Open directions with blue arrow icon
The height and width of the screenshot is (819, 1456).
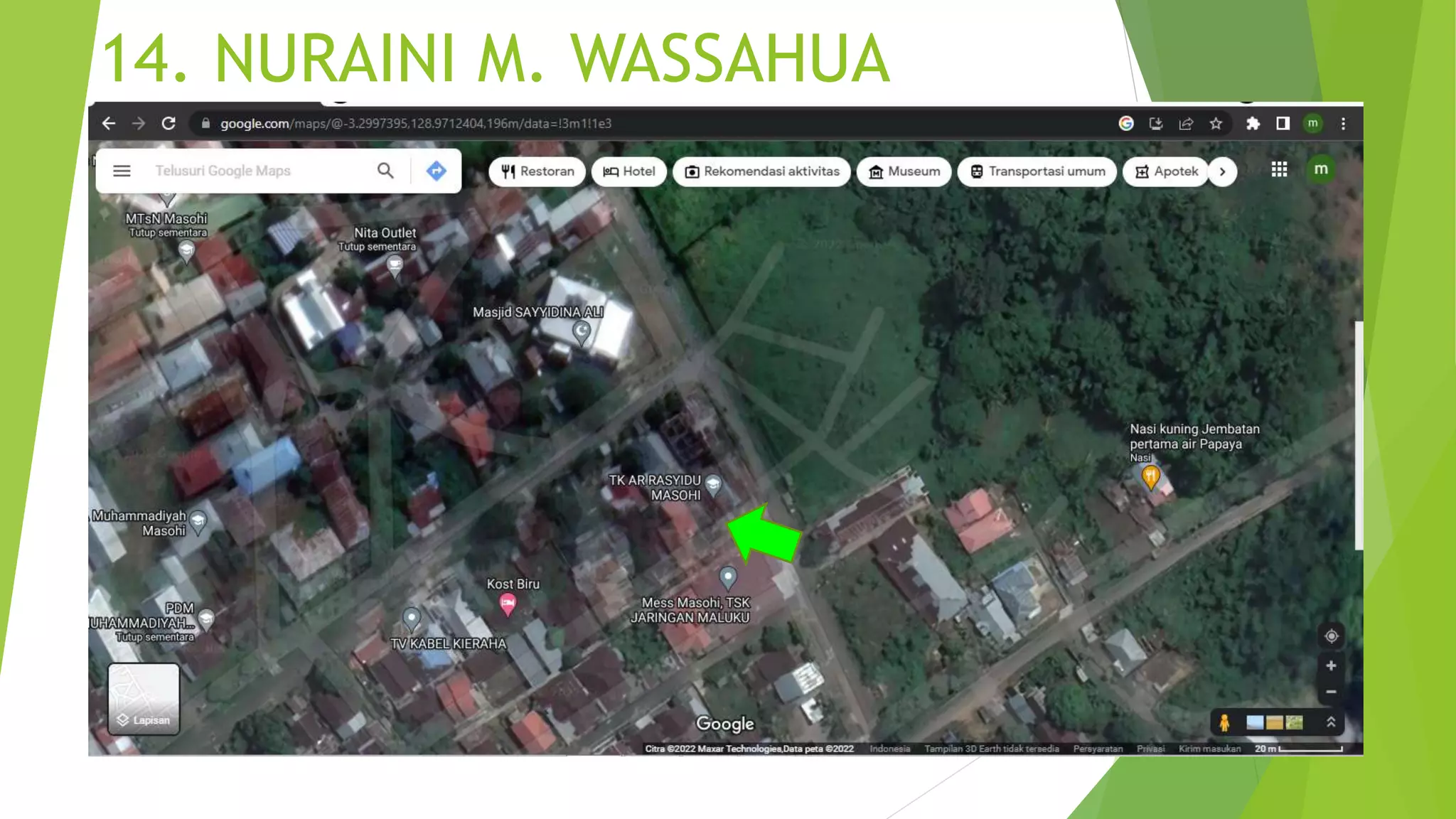(x=436, y=171)
